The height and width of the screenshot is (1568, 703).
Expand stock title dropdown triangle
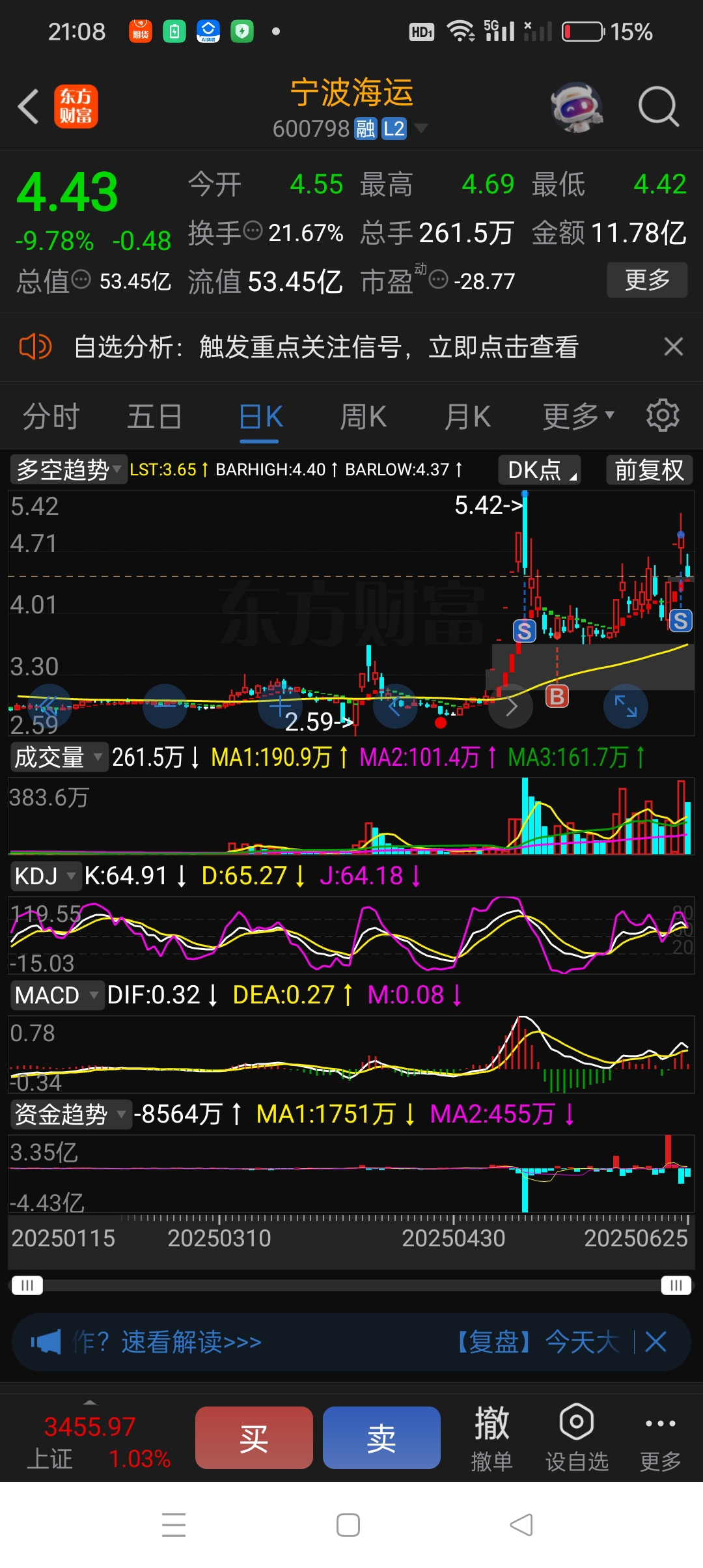(421, 128)
